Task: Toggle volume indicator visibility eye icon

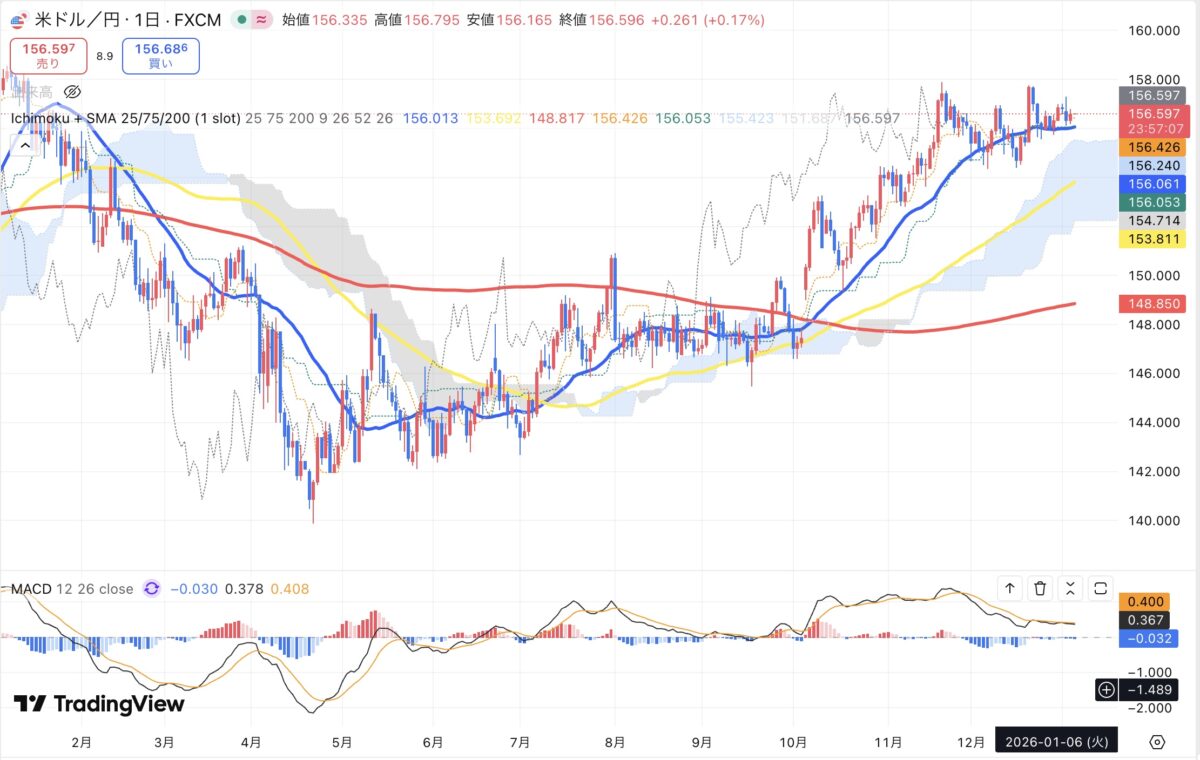Action: click(71, 90)
